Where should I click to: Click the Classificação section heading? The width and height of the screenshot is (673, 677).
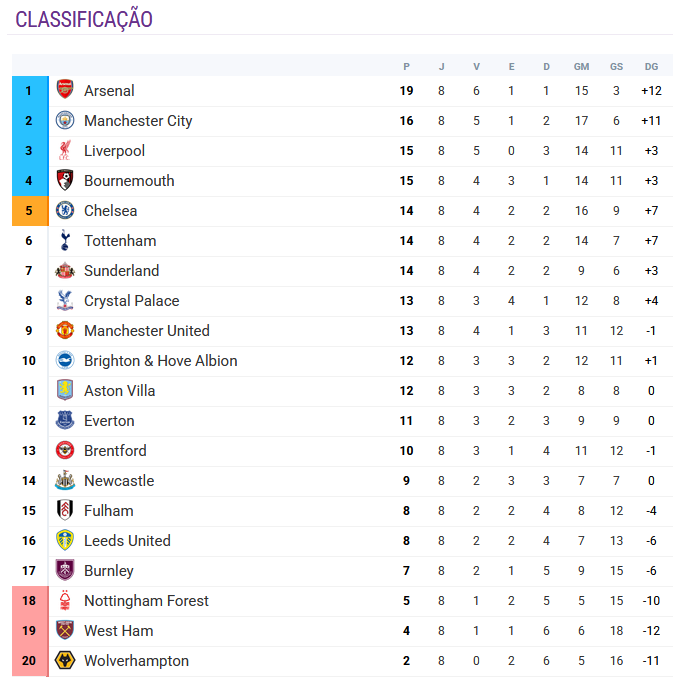(84, 19)
